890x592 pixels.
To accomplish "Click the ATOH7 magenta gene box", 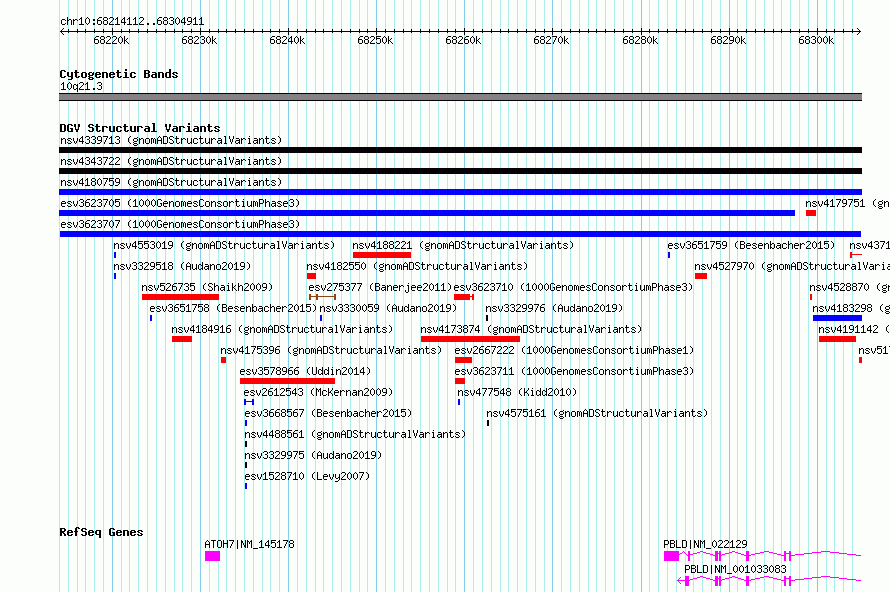I will [x=213, y=556].
